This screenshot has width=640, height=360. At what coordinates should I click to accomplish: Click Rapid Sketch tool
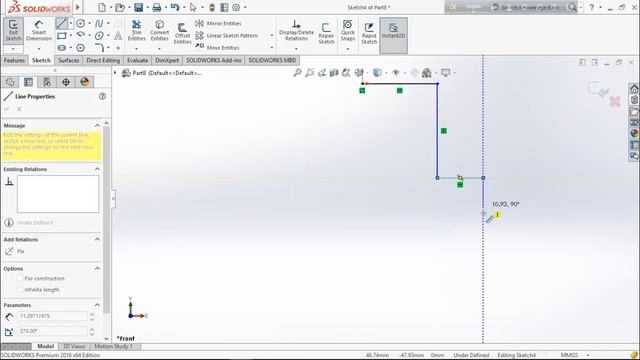(x=369, y=33)
